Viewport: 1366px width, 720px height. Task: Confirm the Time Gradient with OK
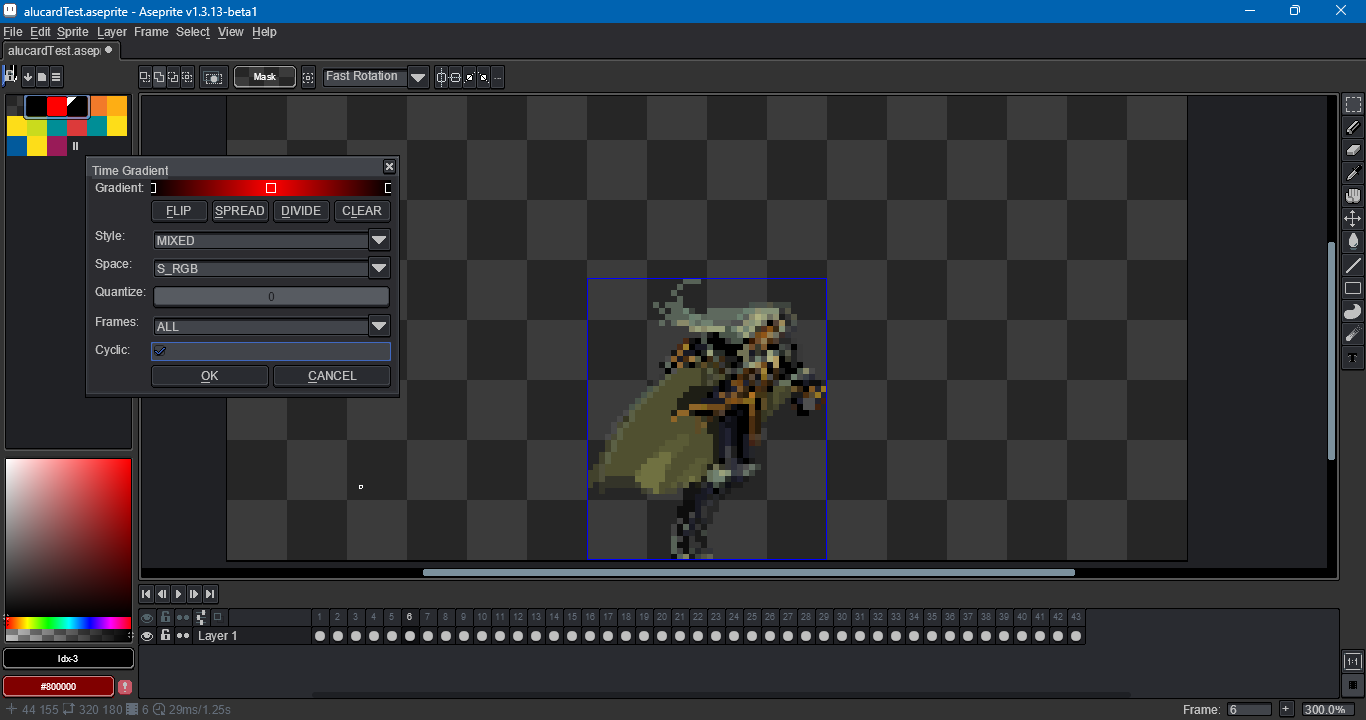(x=210, y=376)
